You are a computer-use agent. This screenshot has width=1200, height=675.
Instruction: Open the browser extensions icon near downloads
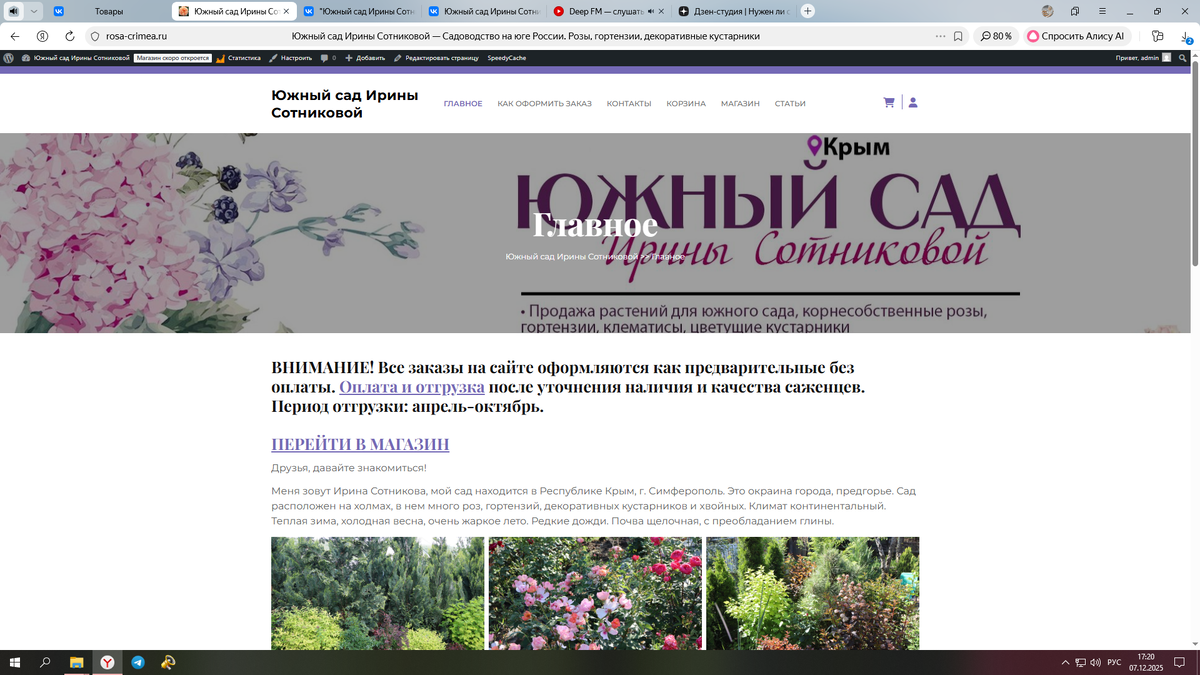[1157, 36]
